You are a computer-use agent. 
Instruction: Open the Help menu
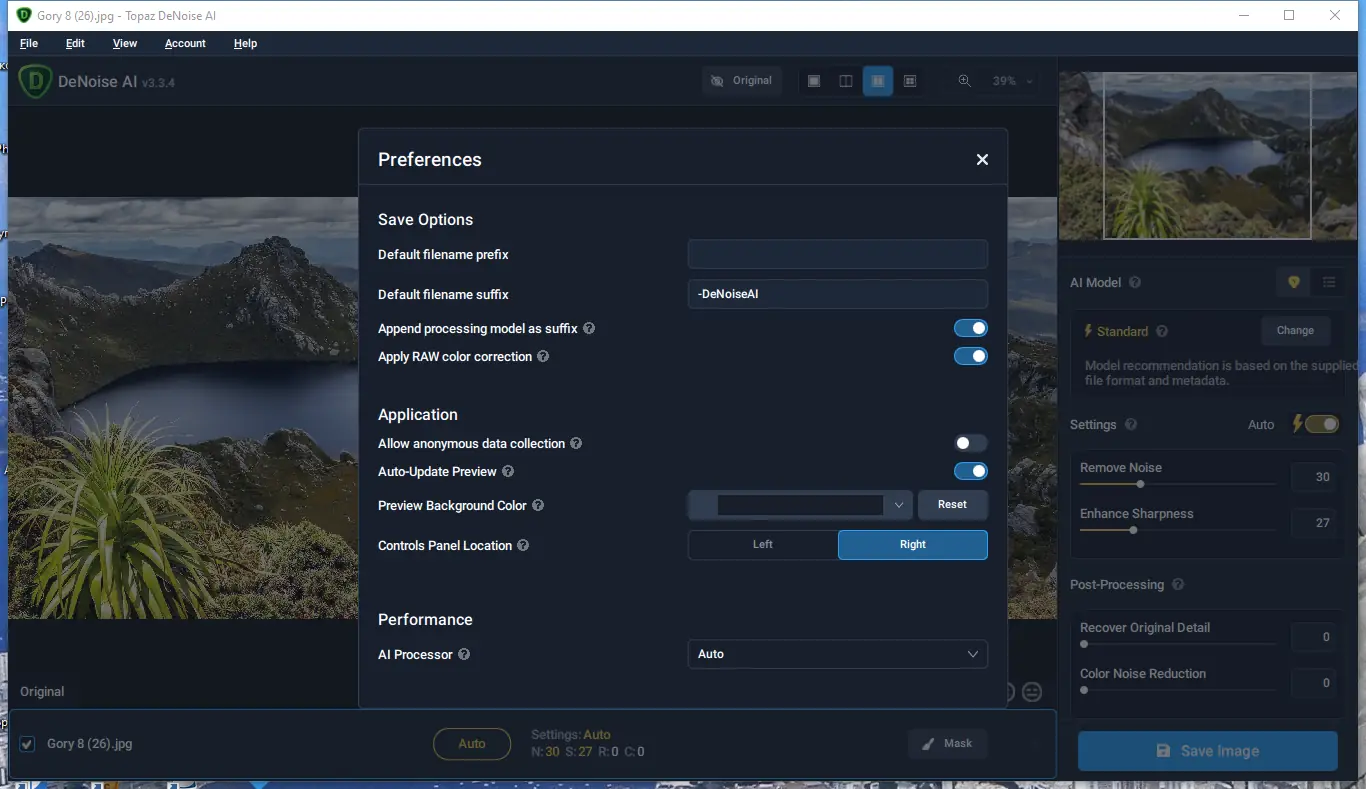[x=245, y=43]
